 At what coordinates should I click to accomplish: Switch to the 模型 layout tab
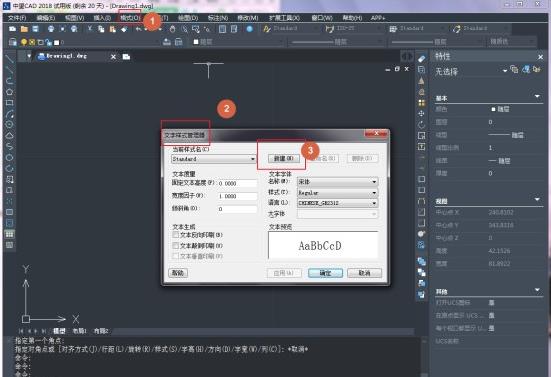point(59,331)
